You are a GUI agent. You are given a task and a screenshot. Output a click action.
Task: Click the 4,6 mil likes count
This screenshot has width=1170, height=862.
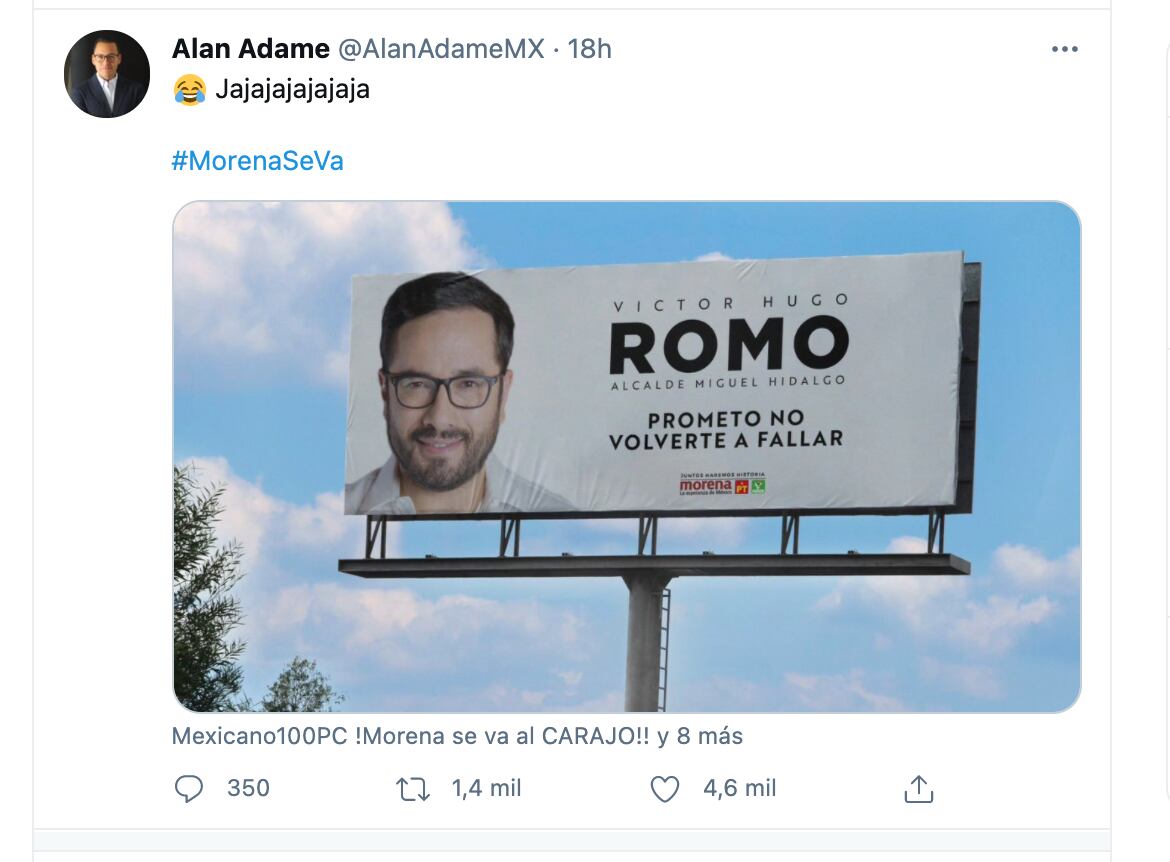pyautogui.click(x=740, y=788)
